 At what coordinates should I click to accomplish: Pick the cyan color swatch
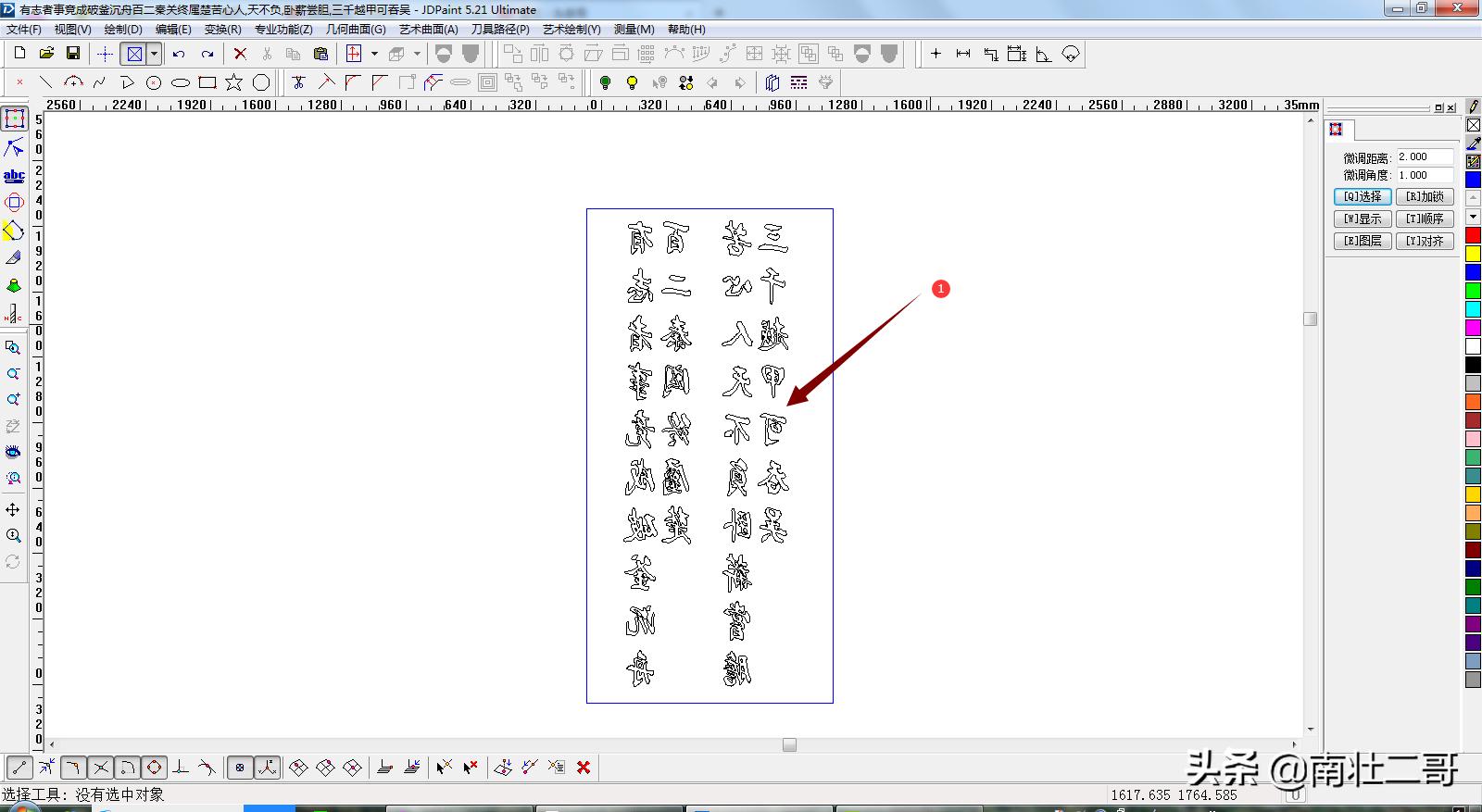[1473, 309]
